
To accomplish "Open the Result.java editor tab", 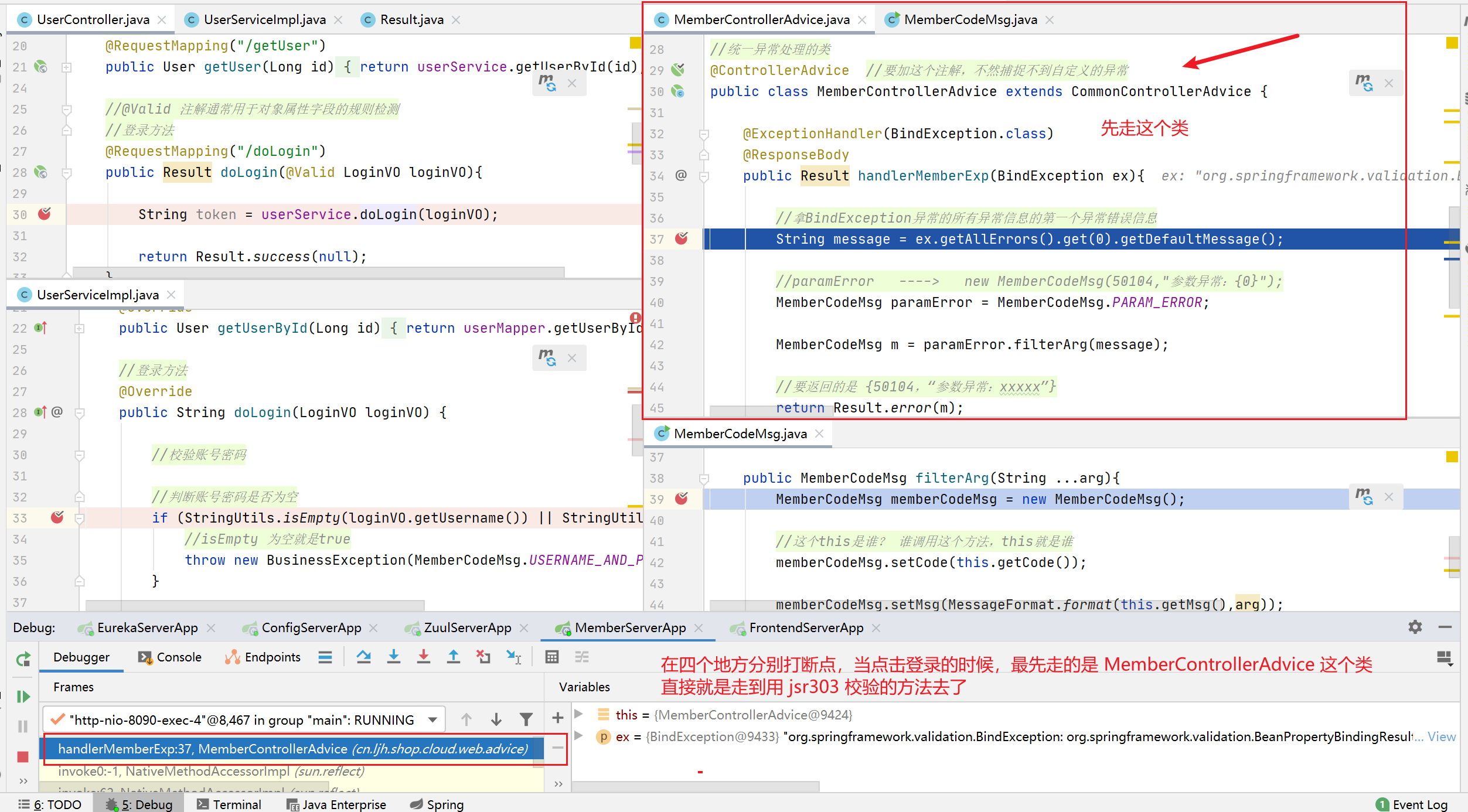I will (x=411, y=20).
